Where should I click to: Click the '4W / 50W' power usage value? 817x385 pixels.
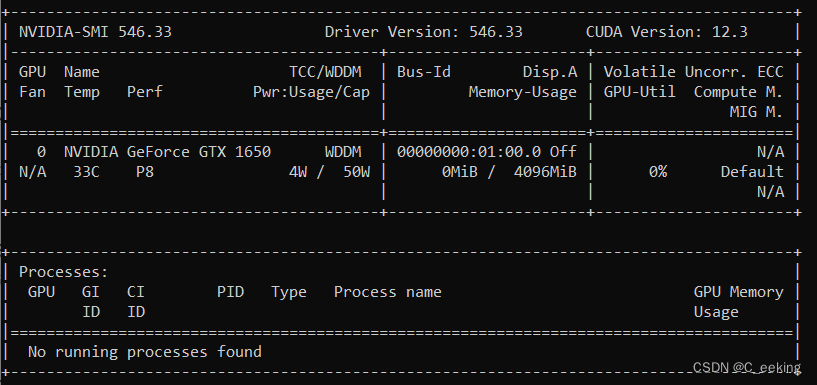[x=329, y=172]
